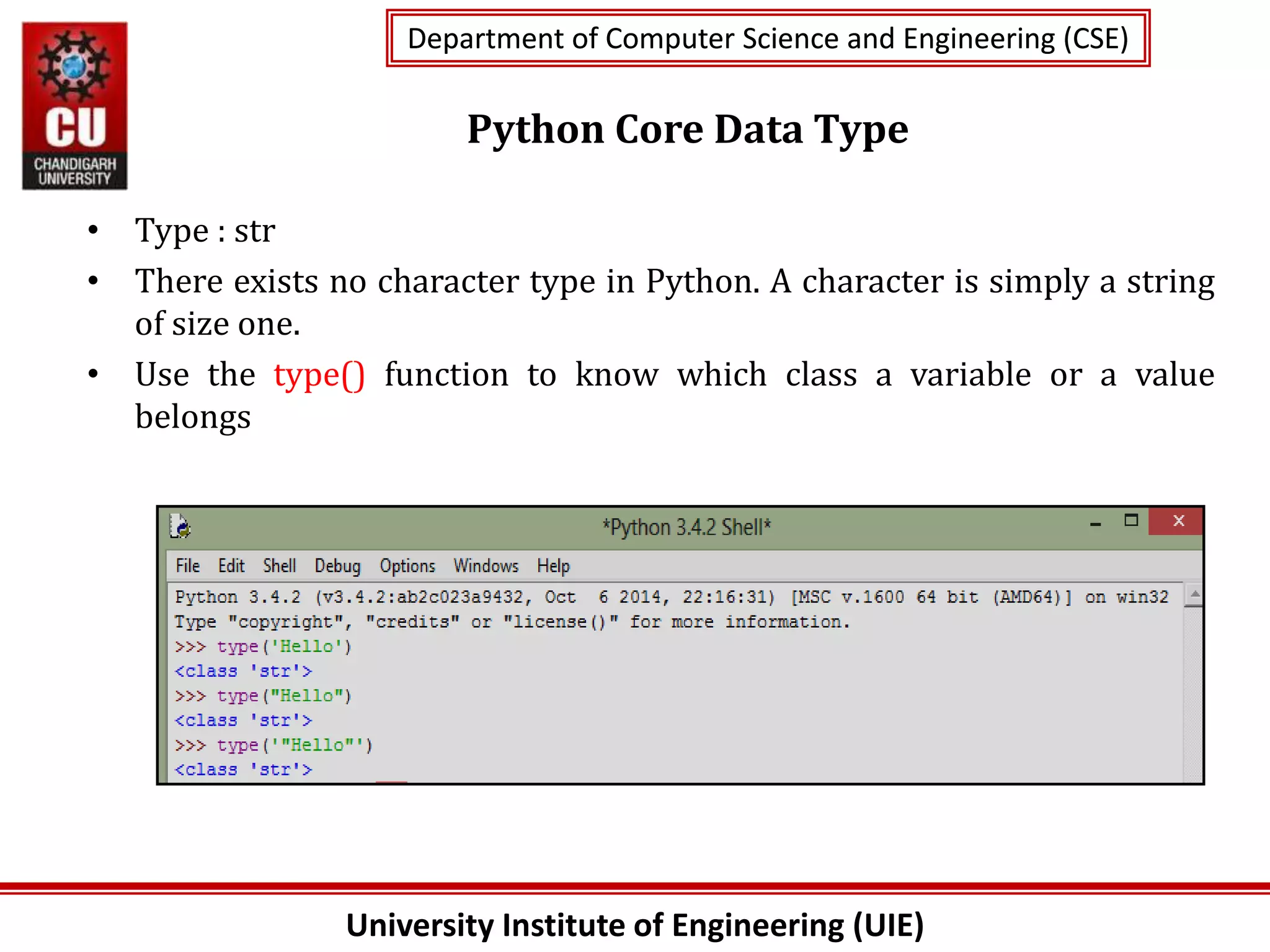Screen dimensions: 1270x952
Task: Close the Python 3.4.2 Shell window
Action: (x=1176, y=521)
